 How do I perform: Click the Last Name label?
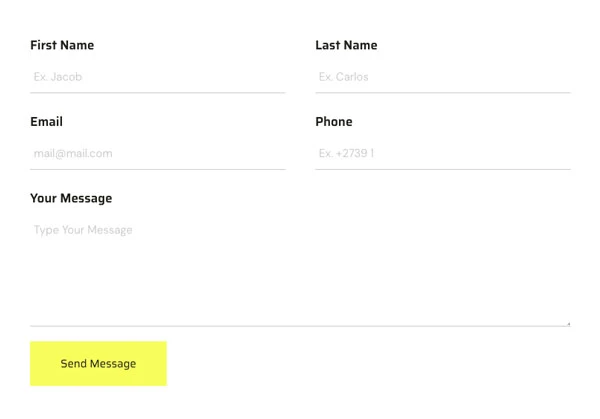pos(346,45)
